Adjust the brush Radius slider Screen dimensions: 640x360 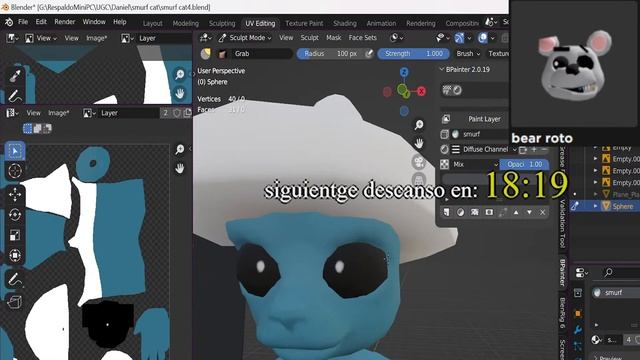coord(335,53)
